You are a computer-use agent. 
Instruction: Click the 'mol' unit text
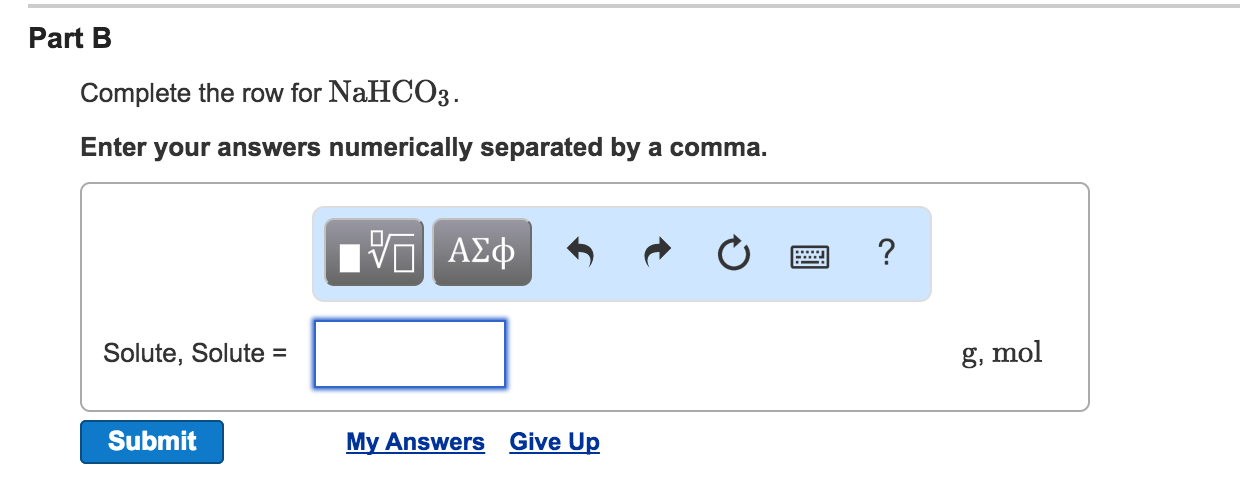point(1017,352)
